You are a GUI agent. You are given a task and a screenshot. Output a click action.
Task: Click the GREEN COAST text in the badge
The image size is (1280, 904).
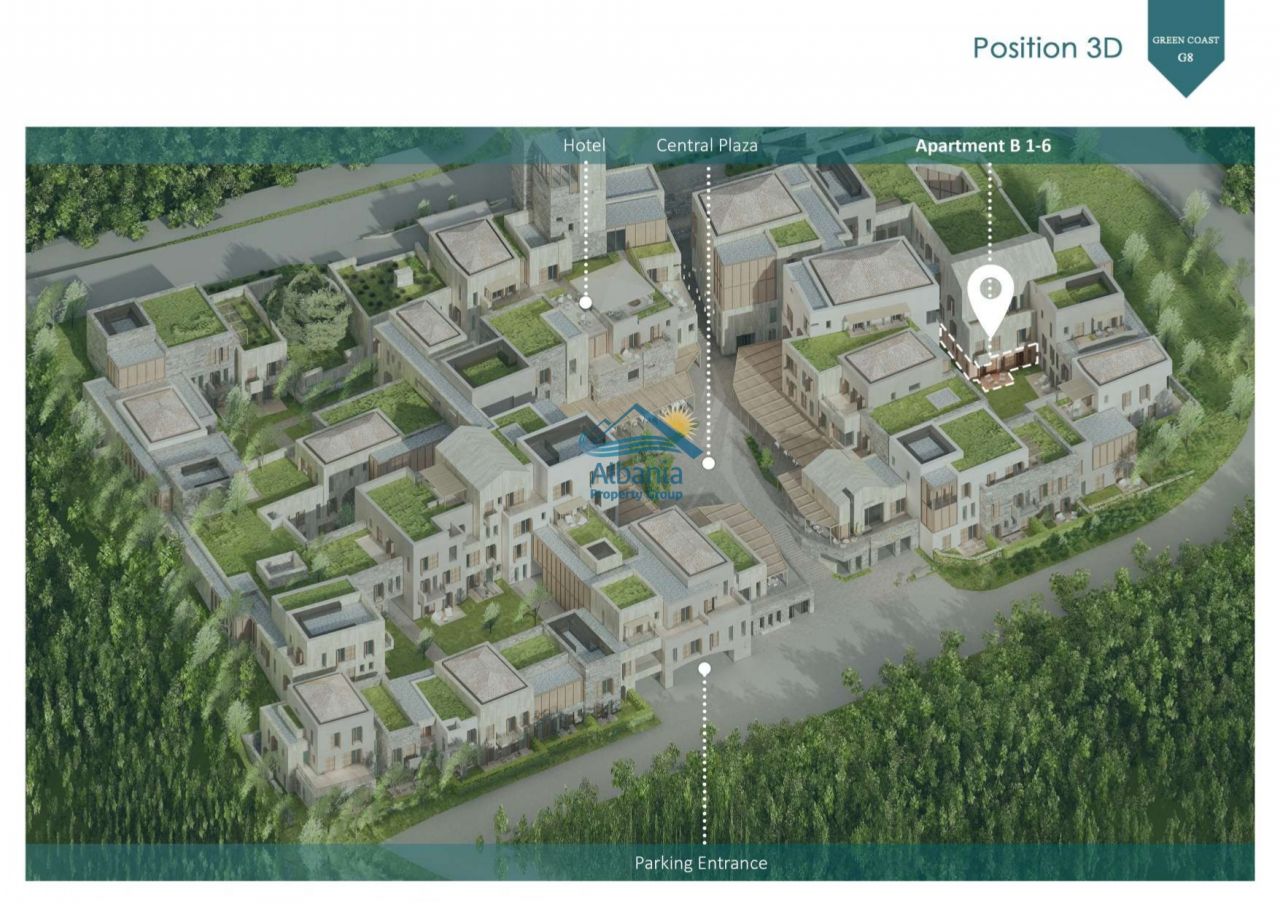(x=1185, y=41)
